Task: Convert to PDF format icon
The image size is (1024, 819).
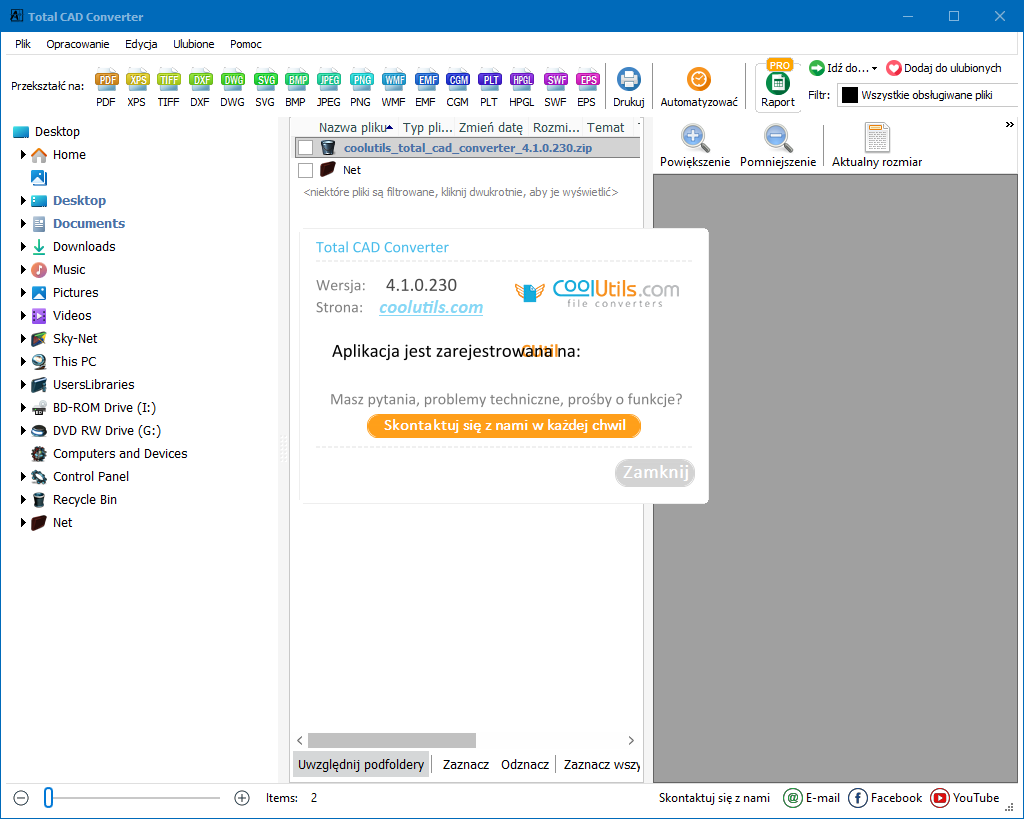Action: (106, 80)
